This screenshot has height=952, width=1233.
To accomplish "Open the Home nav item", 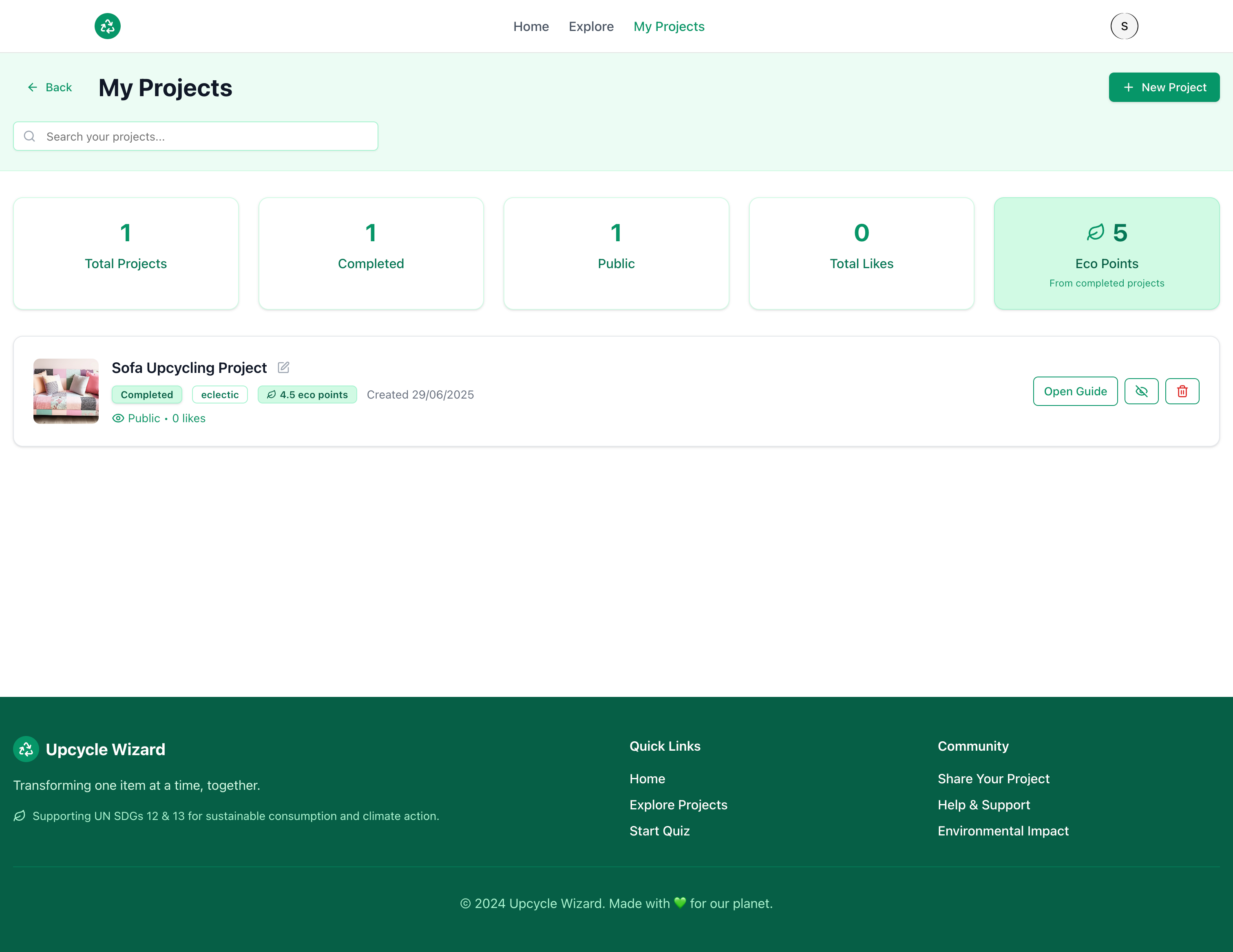I will tap(531, 26).
